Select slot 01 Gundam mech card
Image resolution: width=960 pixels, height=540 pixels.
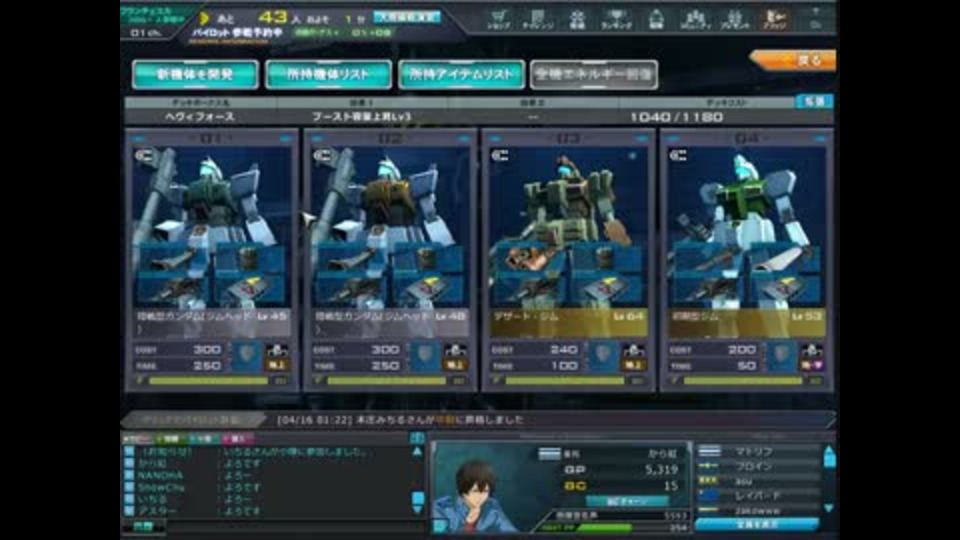pyautogui.click(x=211, y=260)
